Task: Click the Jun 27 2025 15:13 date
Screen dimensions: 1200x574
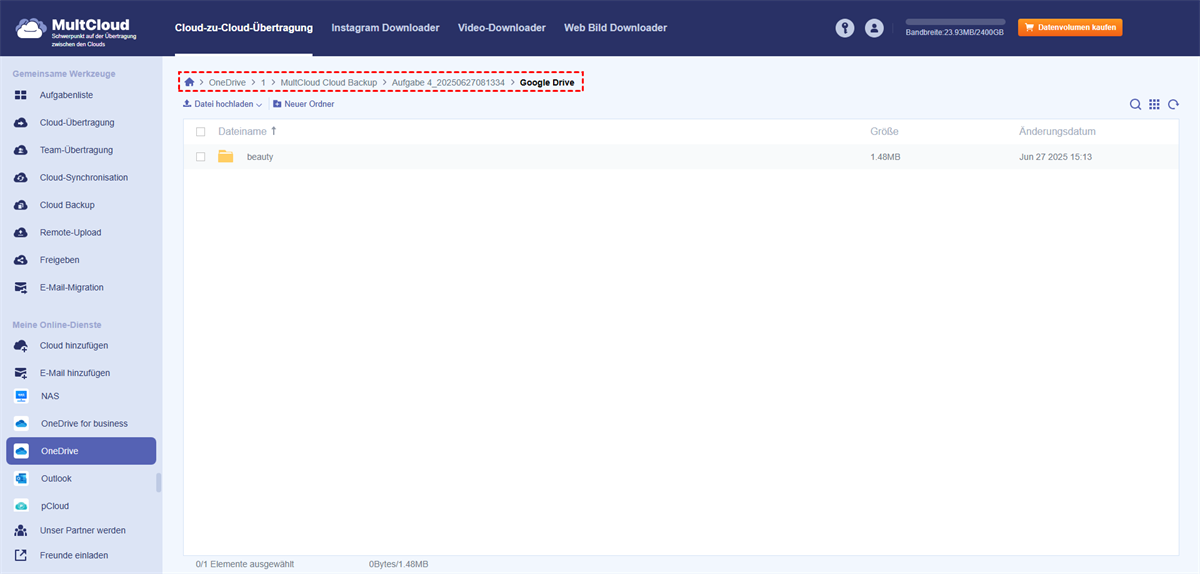Action: point(1055,157)
